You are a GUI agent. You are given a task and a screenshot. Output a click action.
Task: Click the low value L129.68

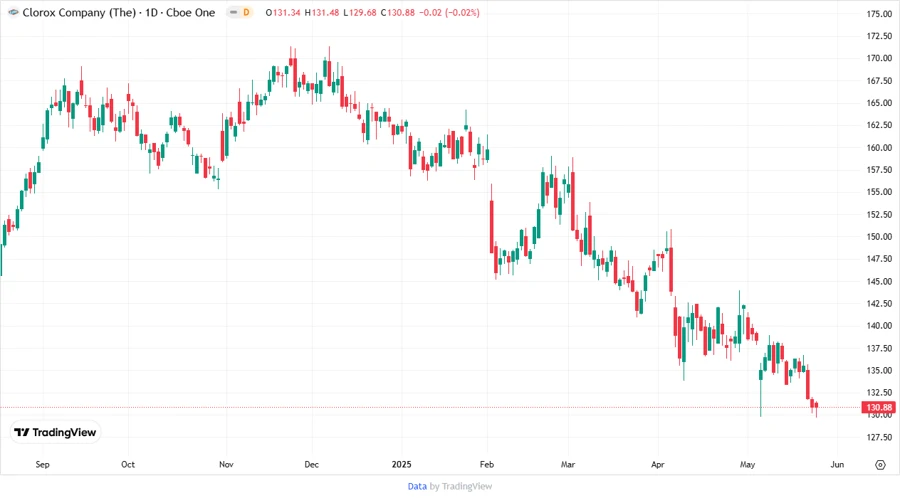(x=360, y=12)
